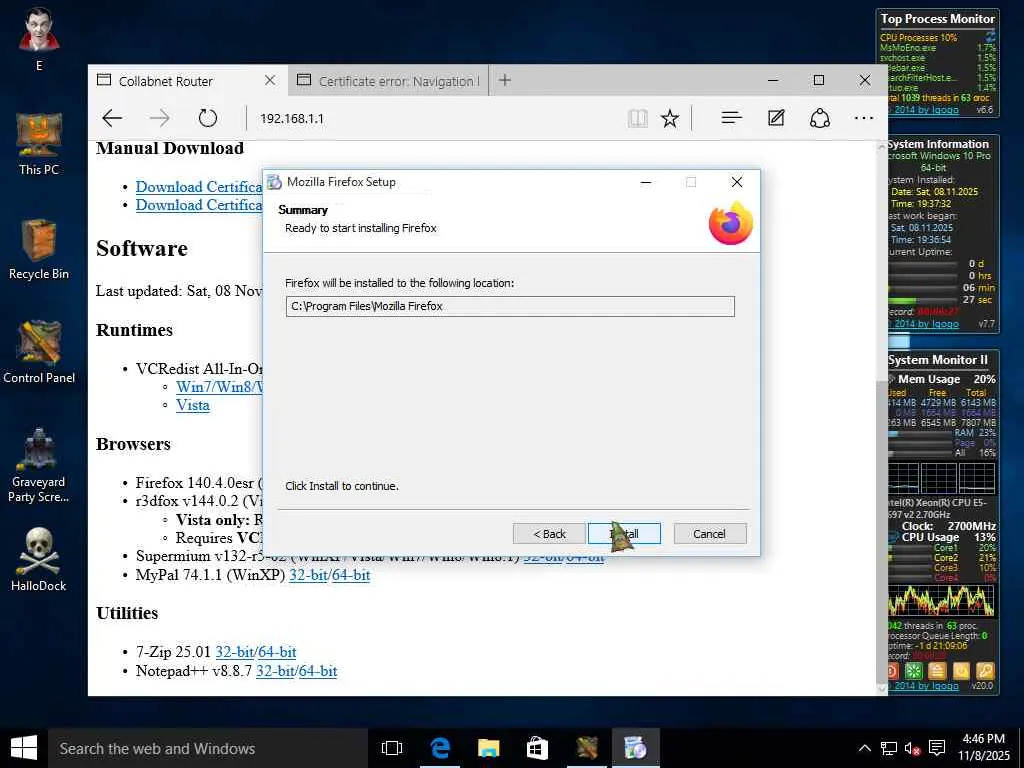Screen dimensions: 1024x768
Task: Go back in Edge browser
Action: (112, 118)
